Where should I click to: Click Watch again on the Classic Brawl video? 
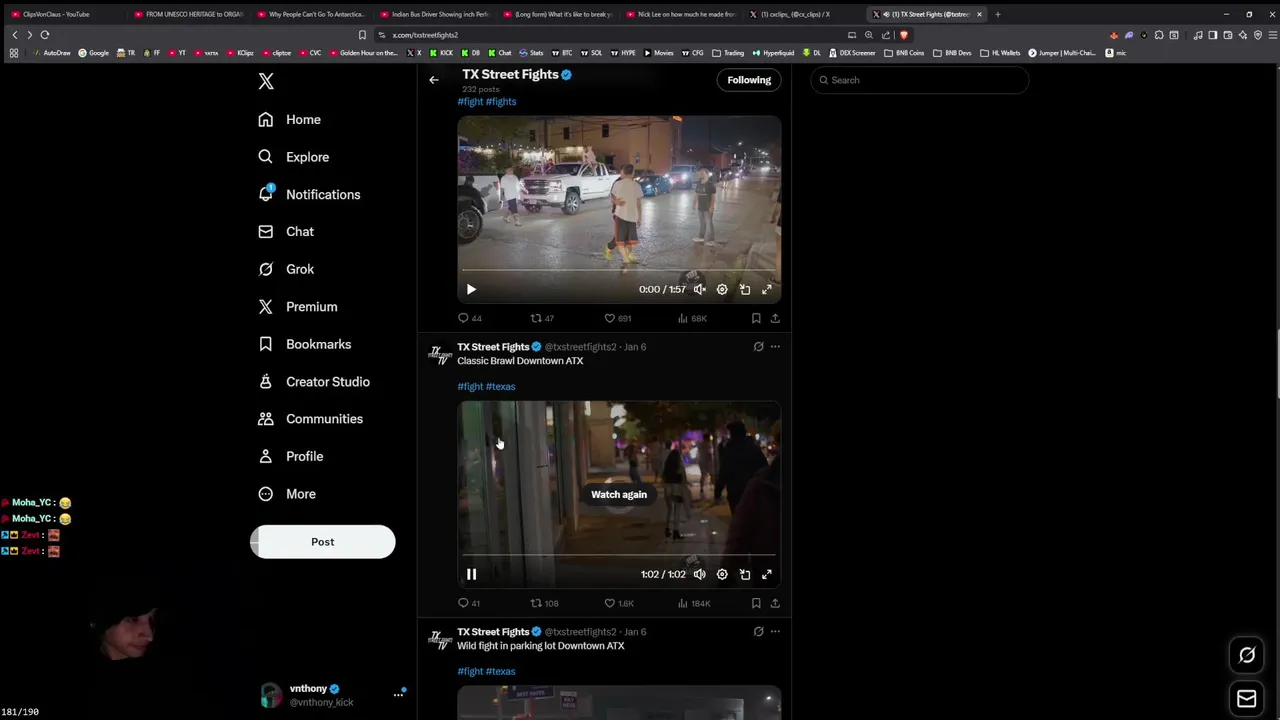coord(619,494)
